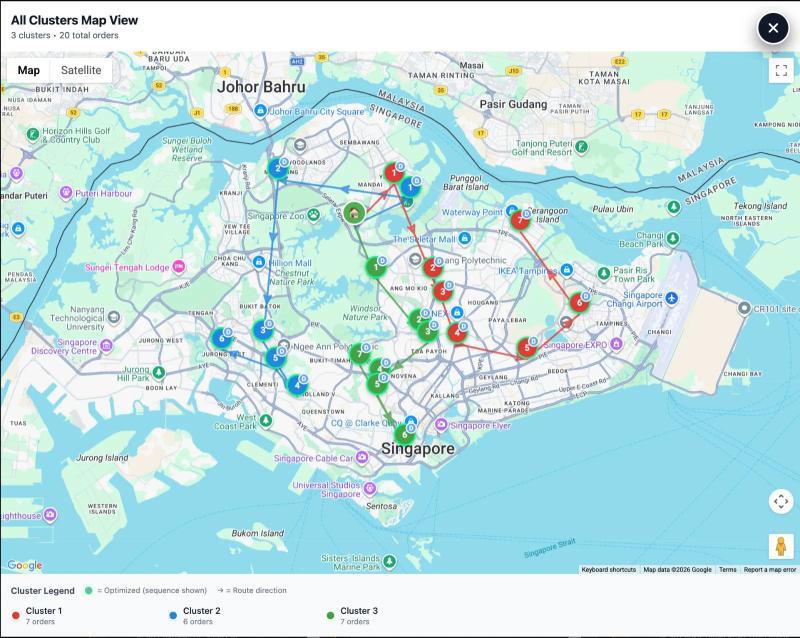This screenshot has width=800, height=638.
Task: Open the map Terms link
Action: tap(728, 570)
